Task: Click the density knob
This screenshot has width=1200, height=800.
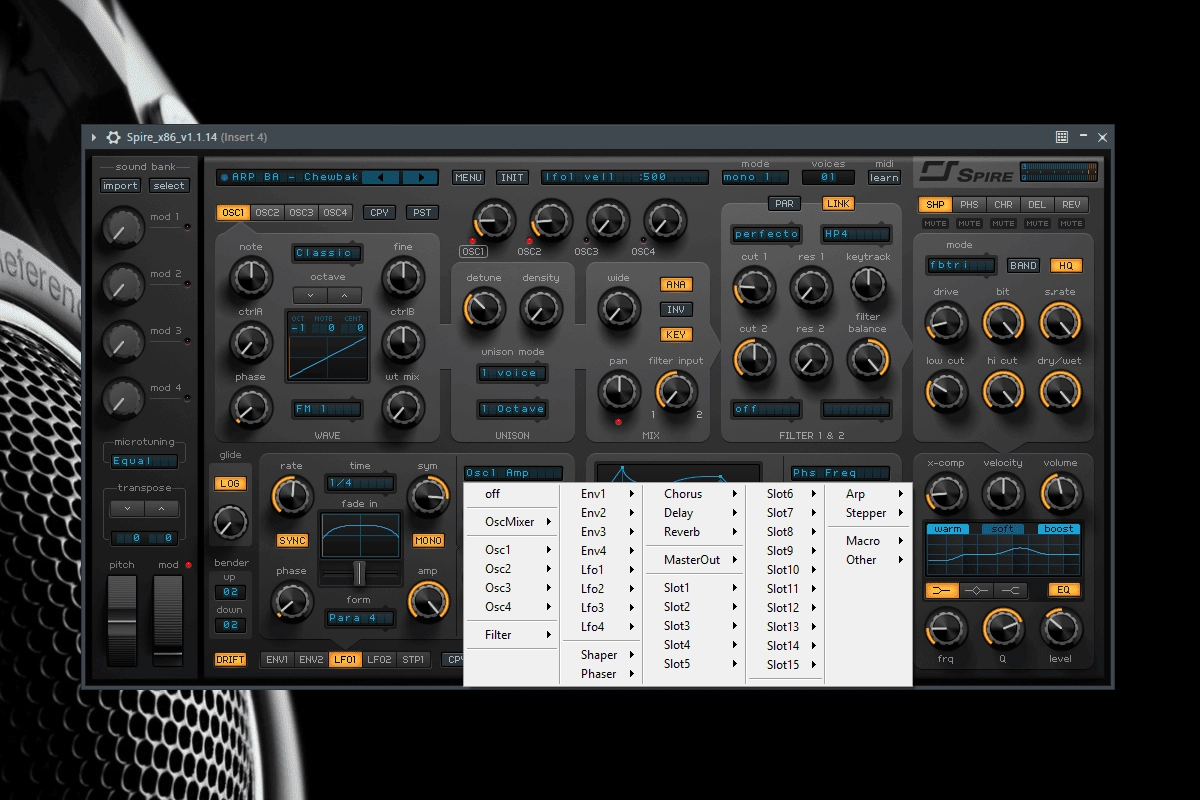Action: point(541,308)
